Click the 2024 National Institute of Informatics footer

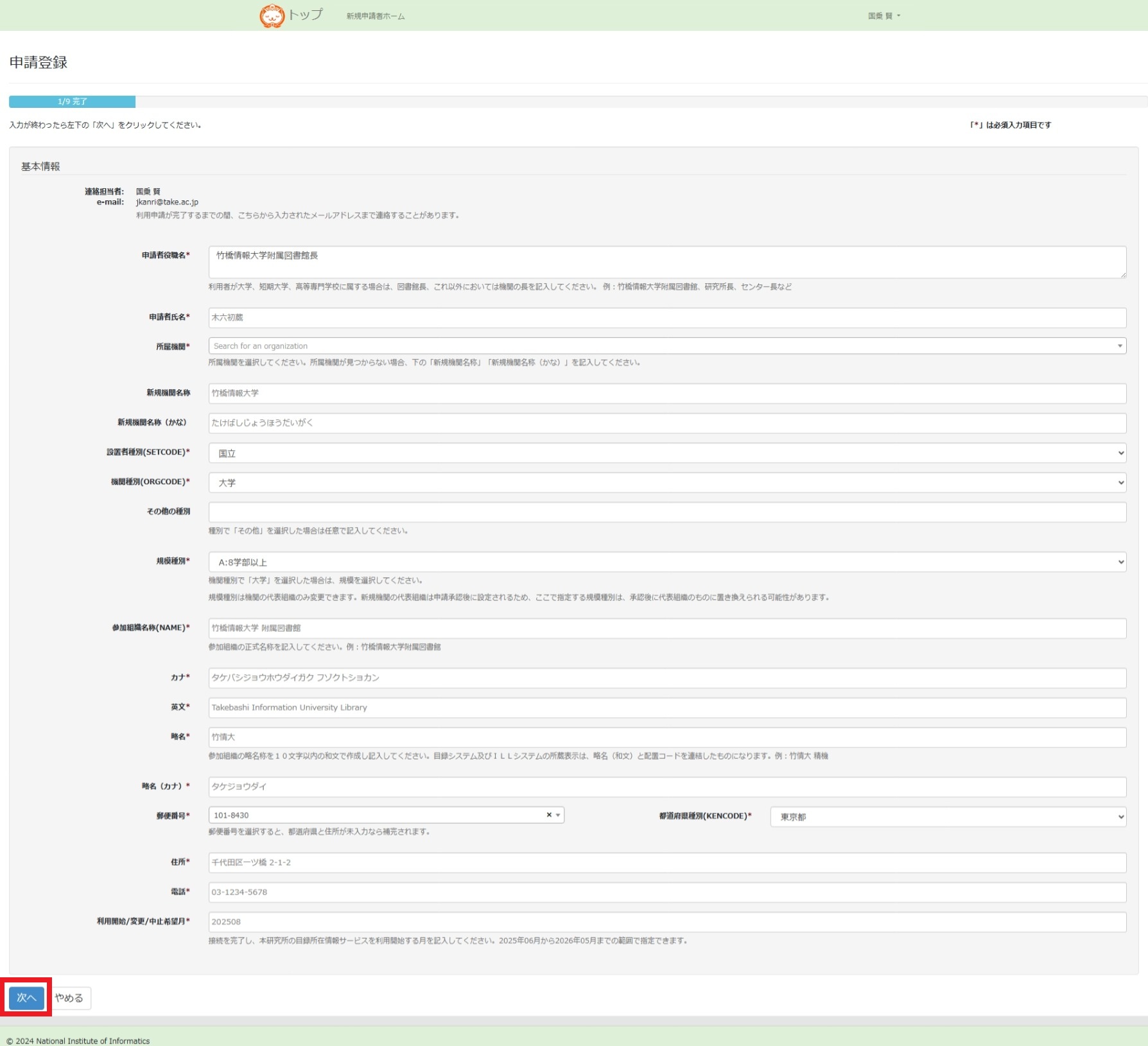[x=78, y=1041]
